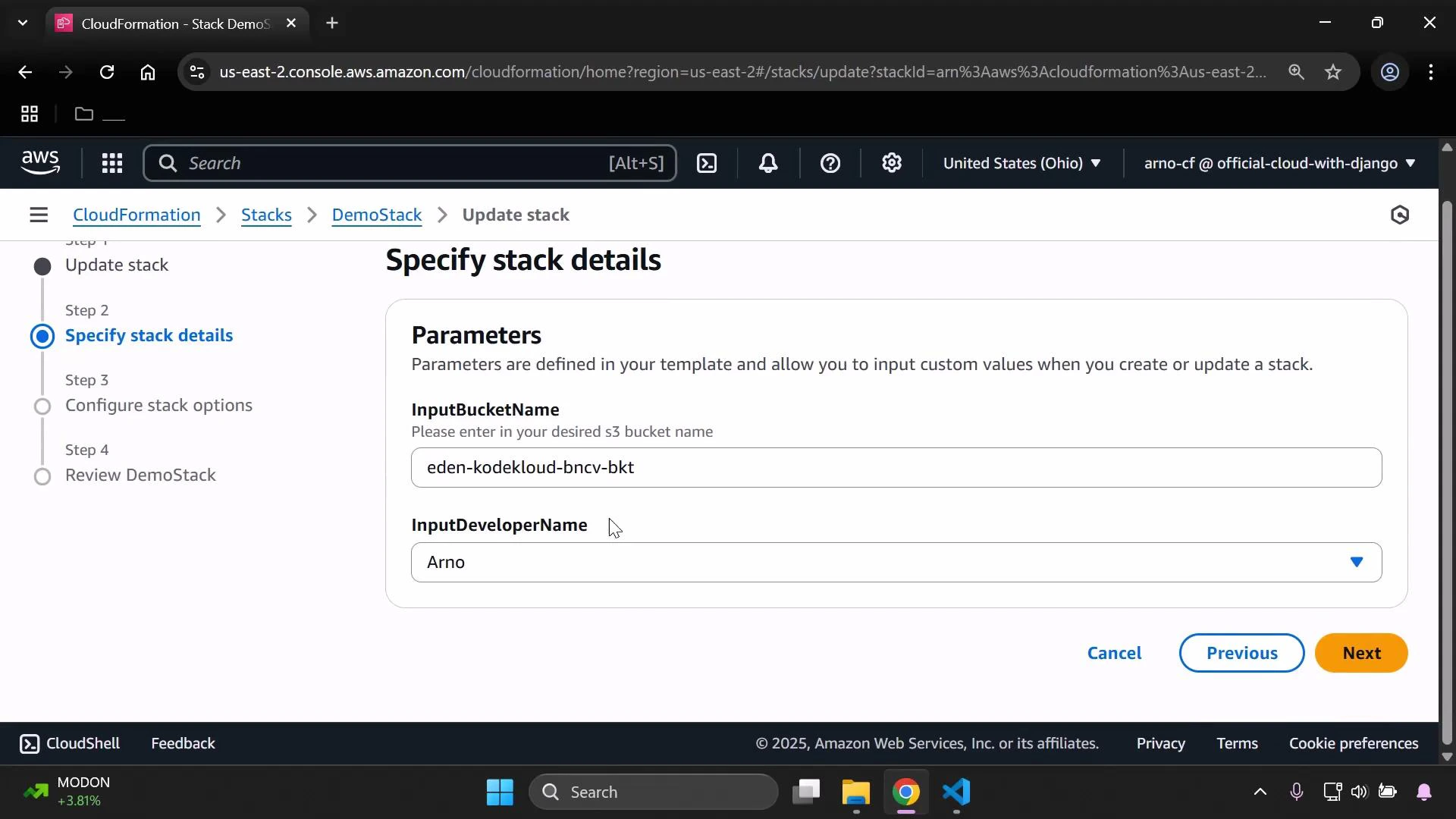Click the Windows taskbar Search box
The height and width of the screenshot is (819, 1456).
[654, 792]
